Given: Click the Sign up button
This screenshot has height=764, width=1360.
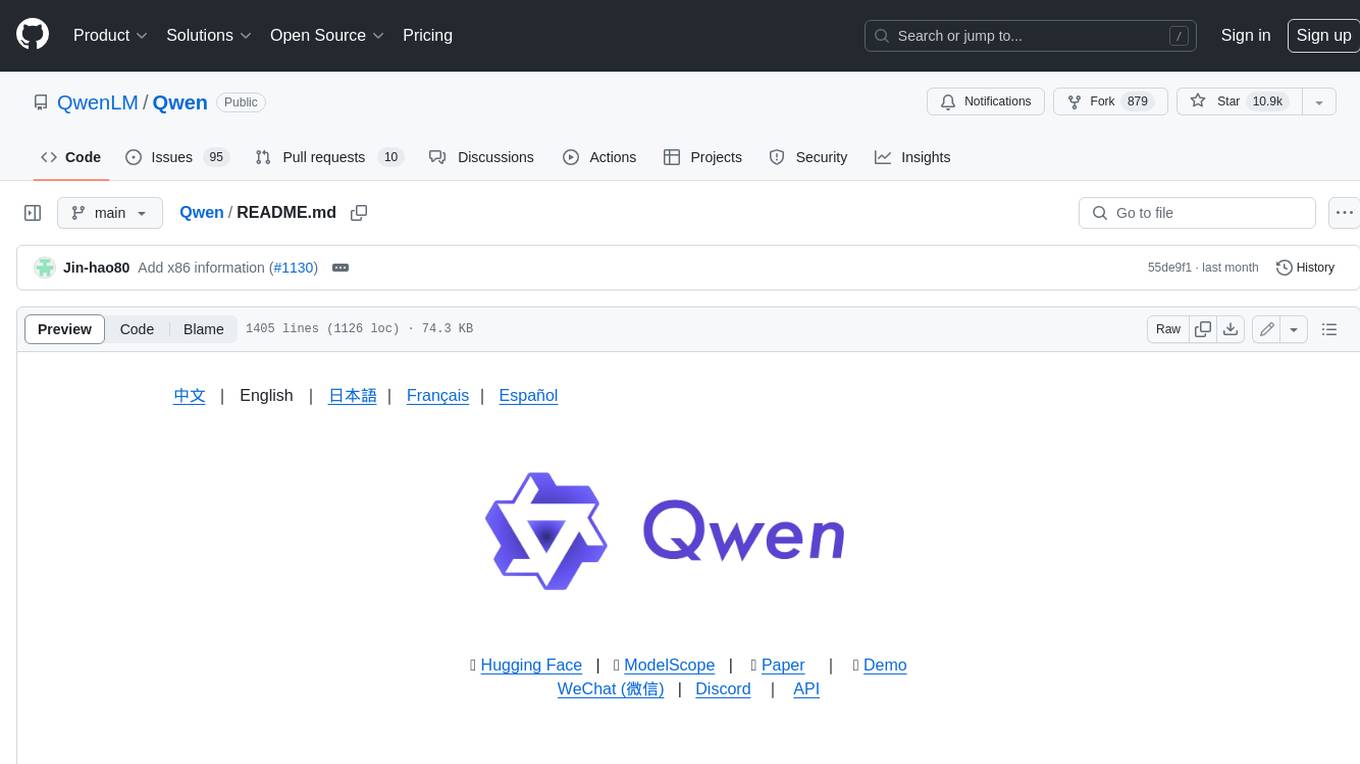Looking at the screenshot, I should [1323, 35].
